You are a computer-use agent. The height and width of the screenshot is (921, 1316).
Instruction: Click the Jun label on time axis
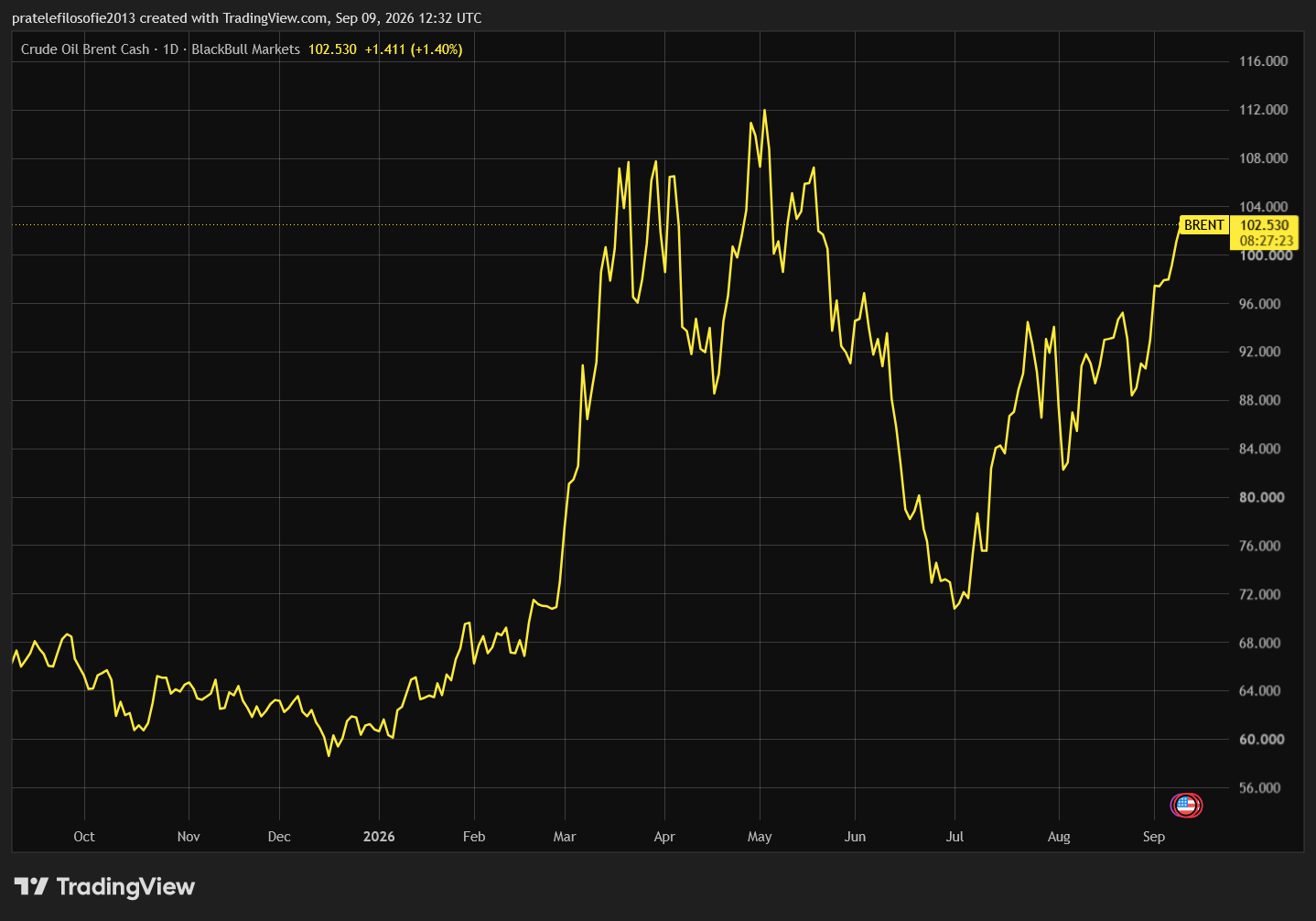[855, 837]
